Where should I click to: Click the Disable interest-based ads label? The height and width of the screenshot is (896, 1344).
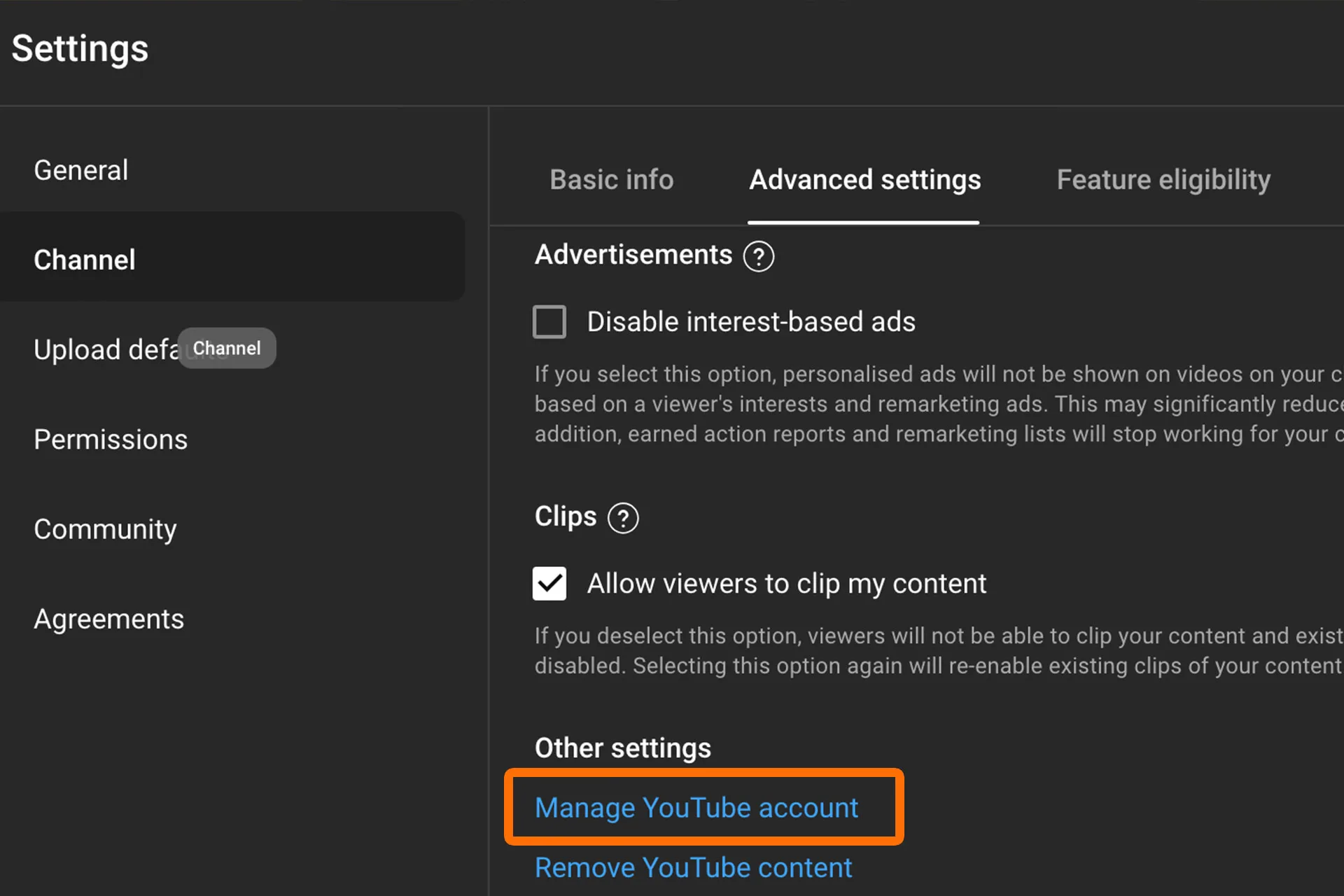tap(751, 322)
